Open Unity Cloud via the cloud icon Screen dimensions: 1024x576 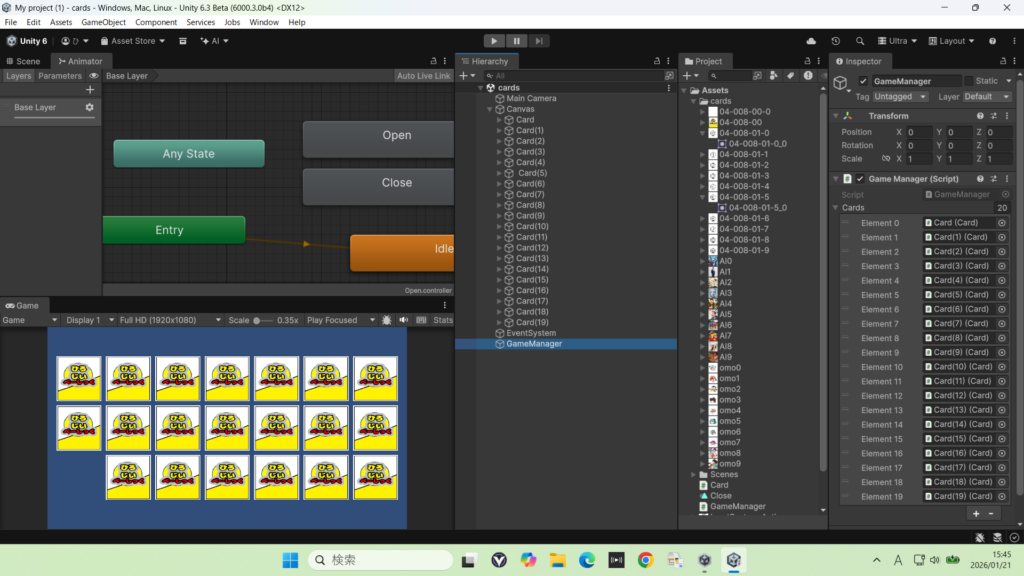coord(811,41)
